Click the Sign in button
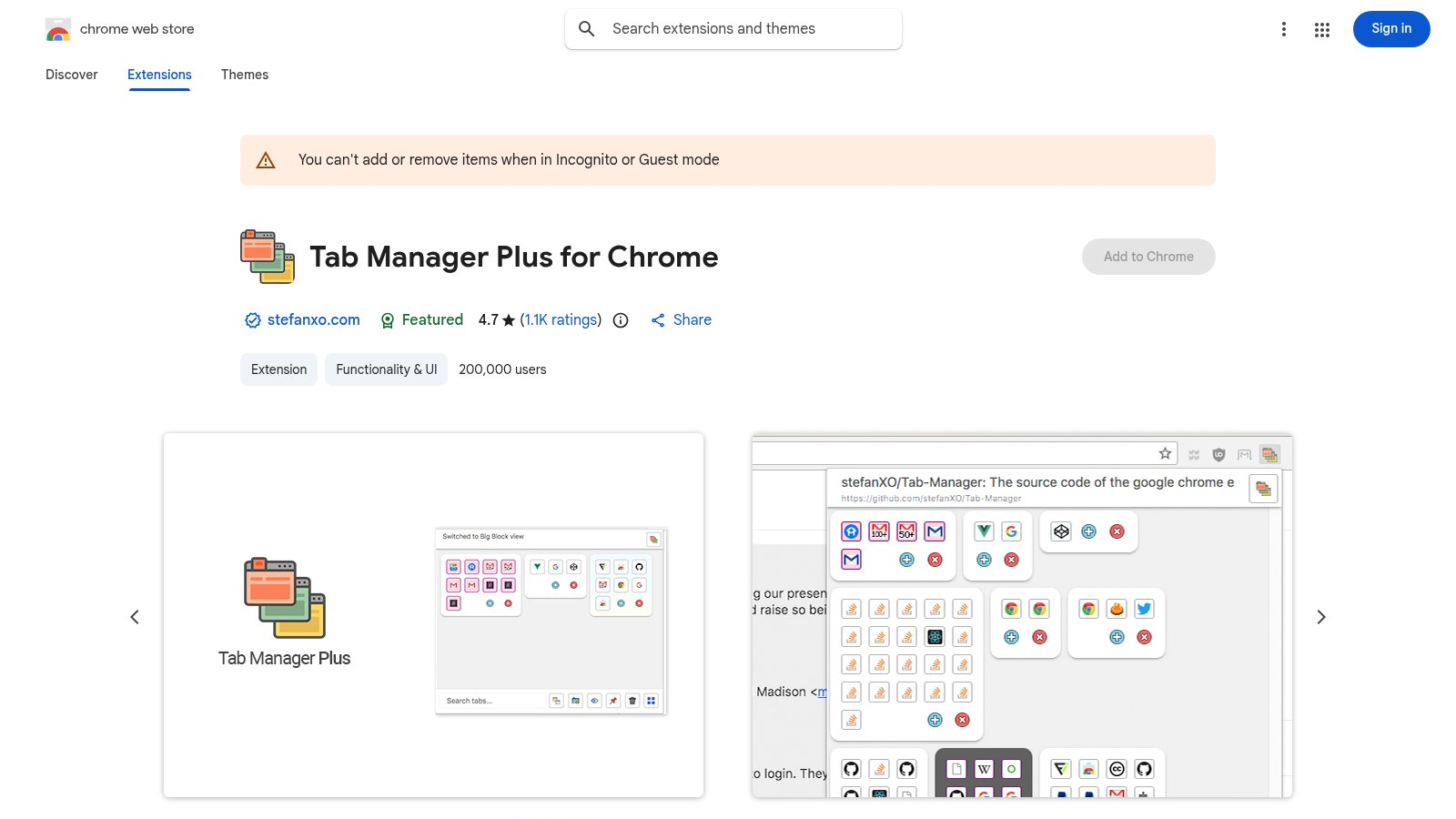 (x=1391, y=29)
